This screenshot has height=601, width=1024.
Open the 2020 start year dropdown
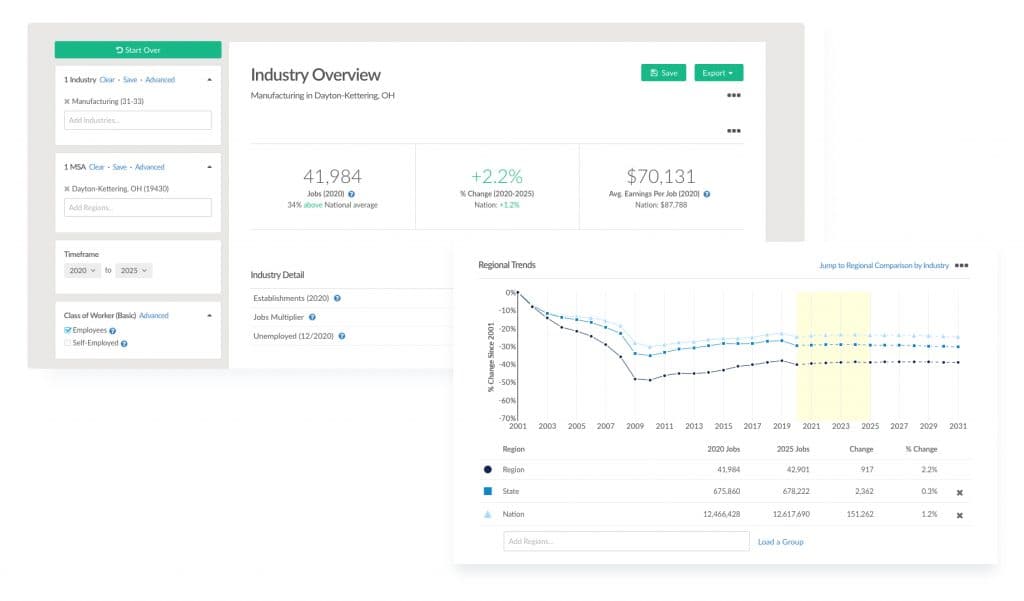click(82, 270)
